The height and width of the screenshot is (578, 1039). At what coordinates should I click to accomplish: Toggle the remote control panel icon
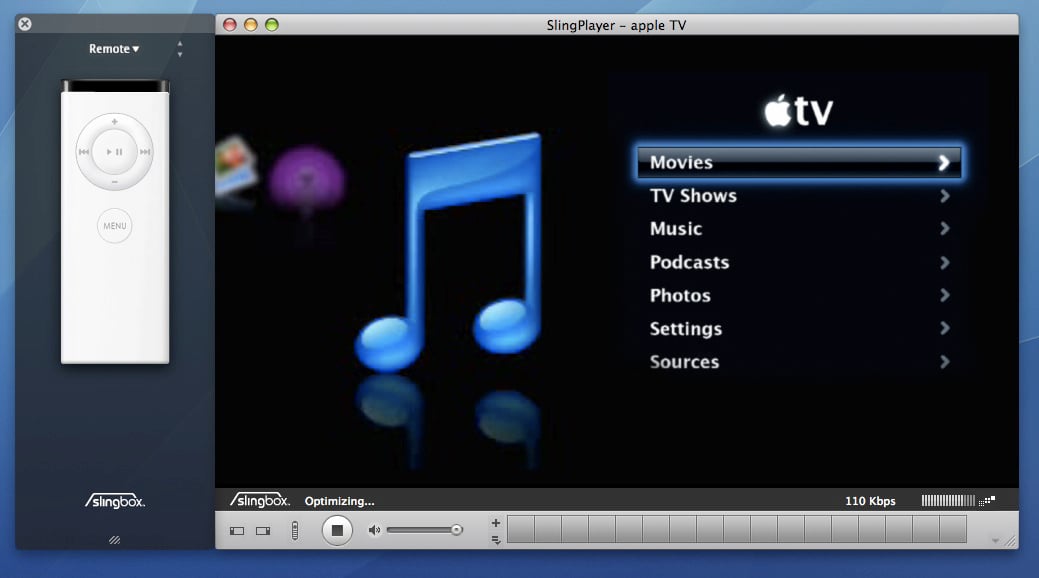coord(294,530)
